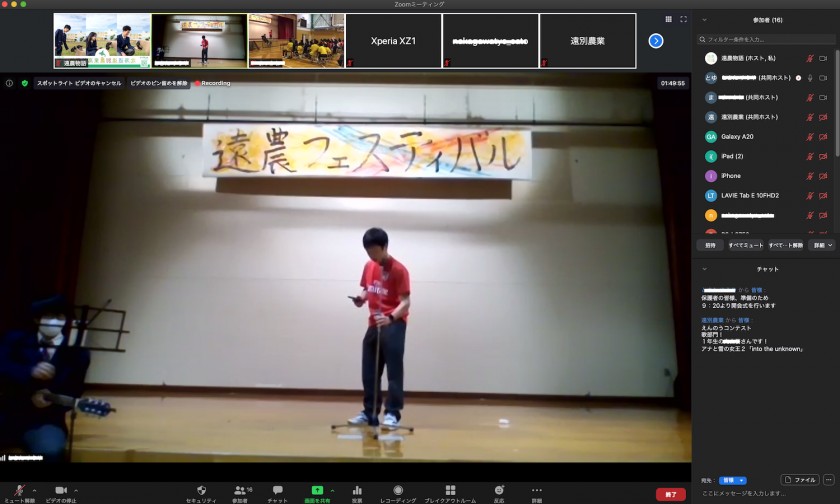Toggle video icon for 遠農物語 (host) row
The image size is (840, 504).
(823, 58)
